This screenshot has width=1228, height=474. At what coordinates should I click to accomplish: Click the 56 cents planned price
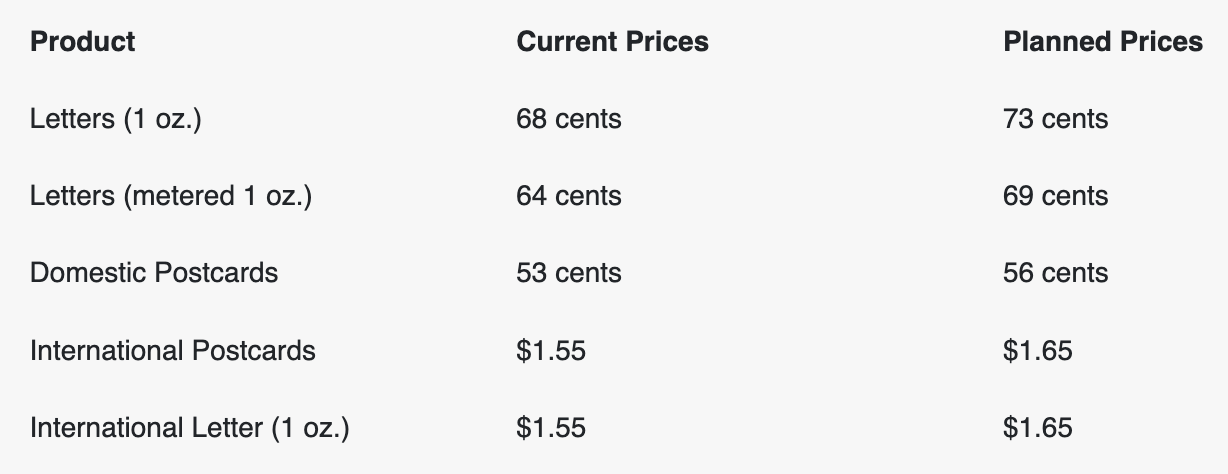tap(1055, 273)
